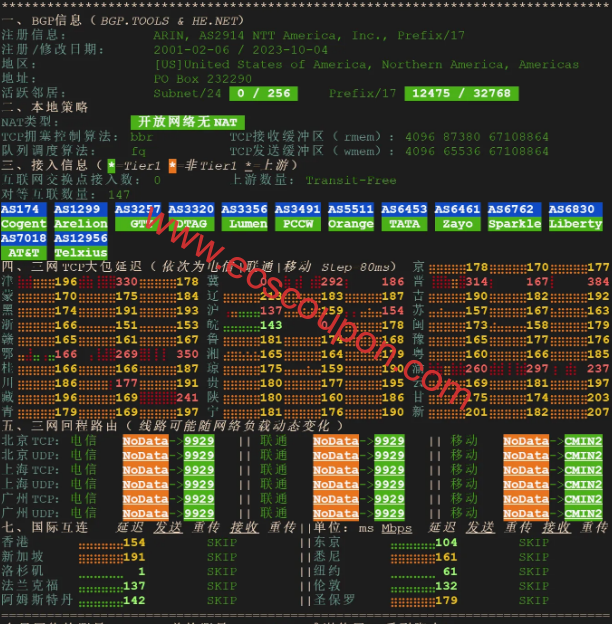Screen dimensions: 612x624
Task: Click the queue scheduler value 'fq'
Action: [x=138, y=152]
